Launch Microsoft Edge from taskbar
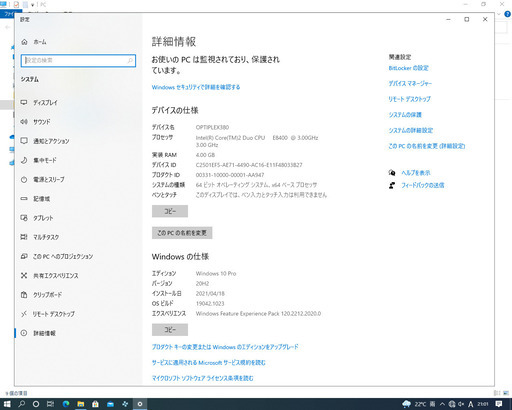Screen dimensions: 512x410 pos(66,404)
